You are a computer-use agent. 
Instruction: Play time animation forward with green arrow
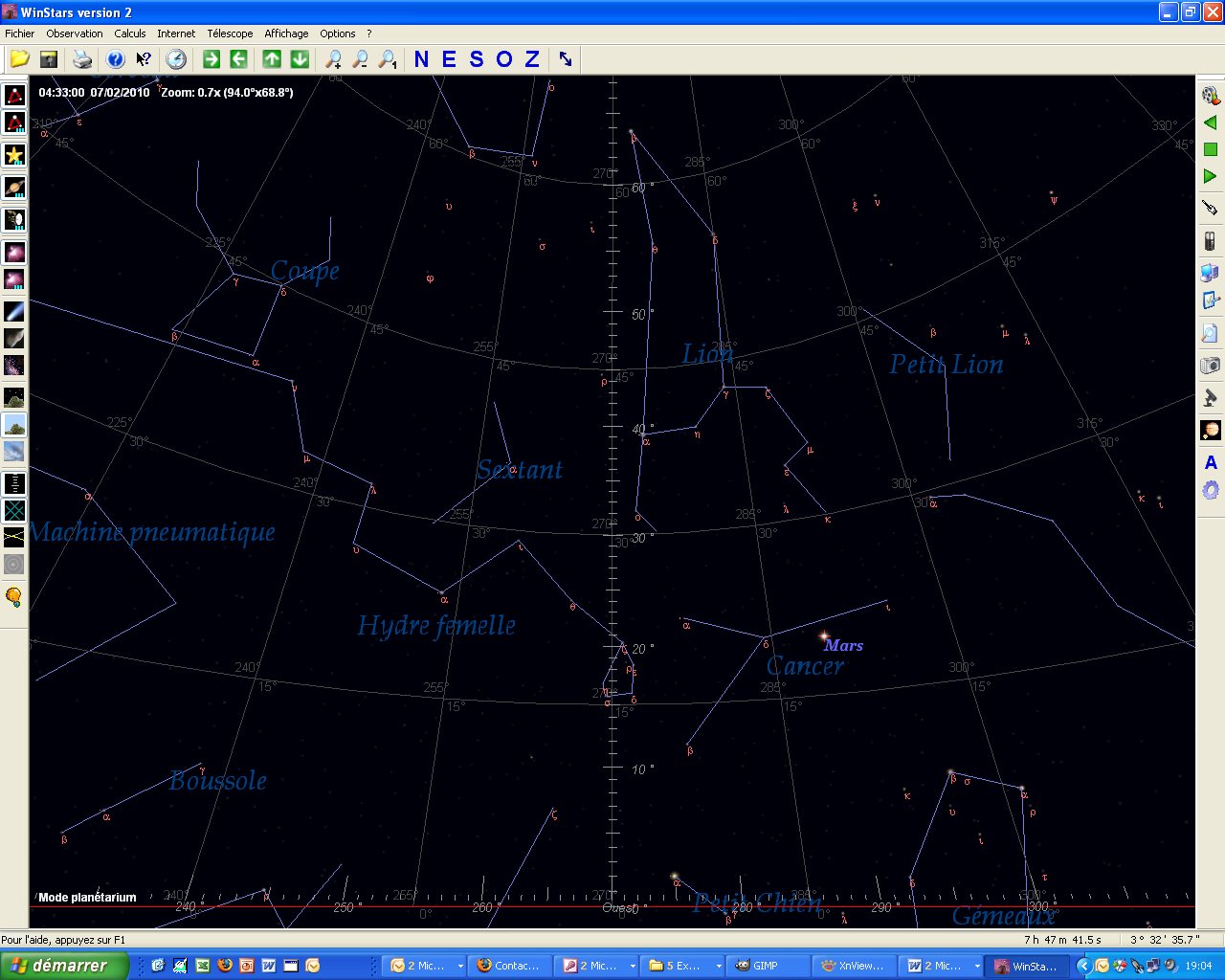click(x=1210, y=176)
